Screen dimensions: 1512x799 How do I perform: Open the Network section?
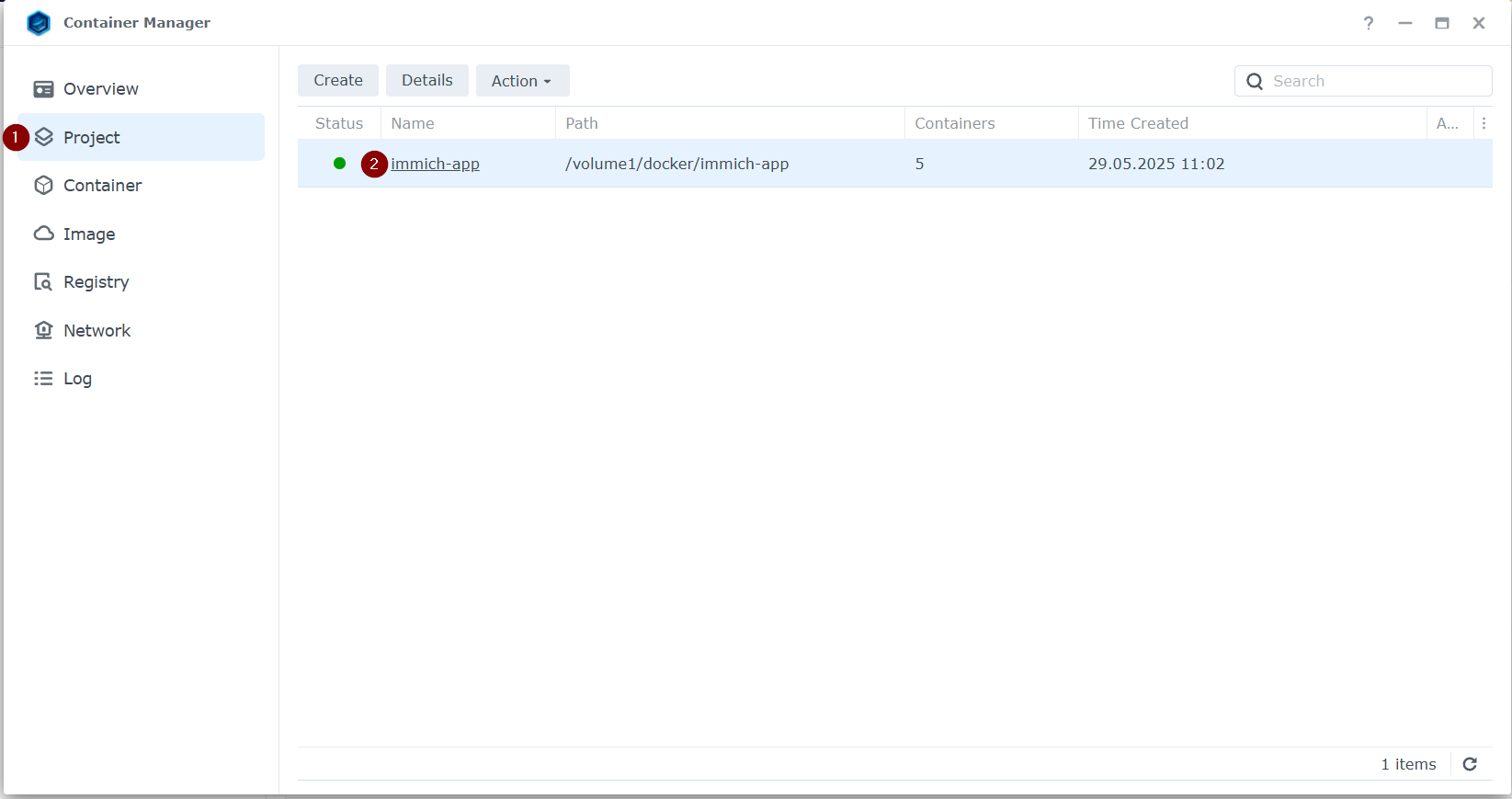click(x=142, y=330)
